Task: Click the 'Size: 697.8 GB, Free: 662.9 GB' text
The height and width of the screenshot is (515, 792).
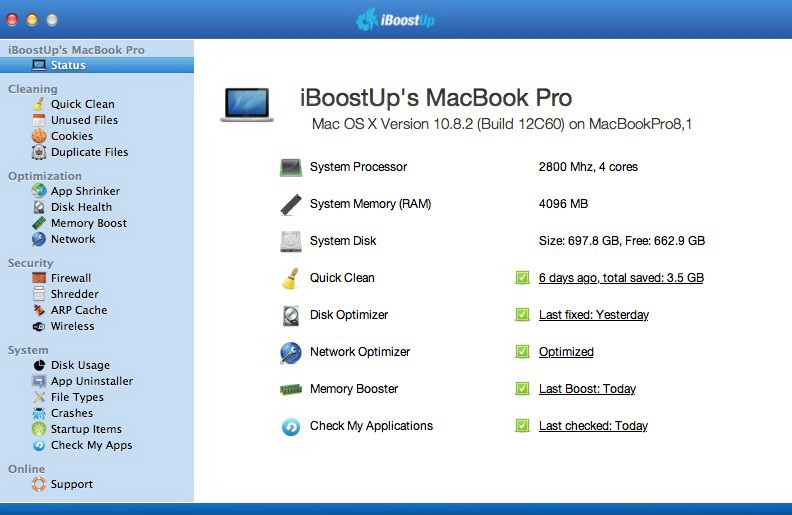Action: click(x=622, y=241)
